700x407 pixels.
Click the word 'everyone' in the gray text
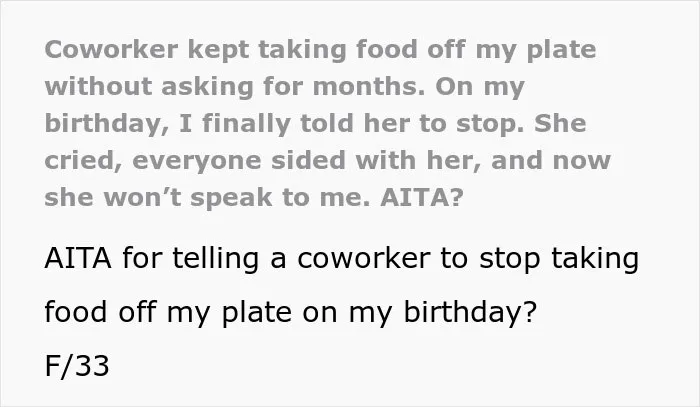(x=196, y=162)
